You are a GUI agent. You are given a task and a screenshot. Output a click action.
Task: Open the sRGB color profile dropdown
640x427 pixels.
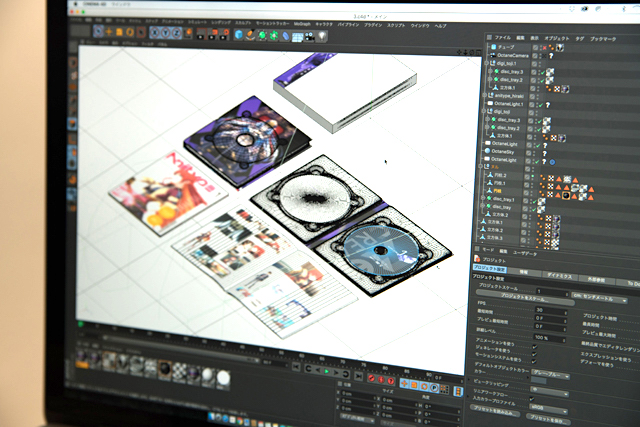tap(547, 408)
